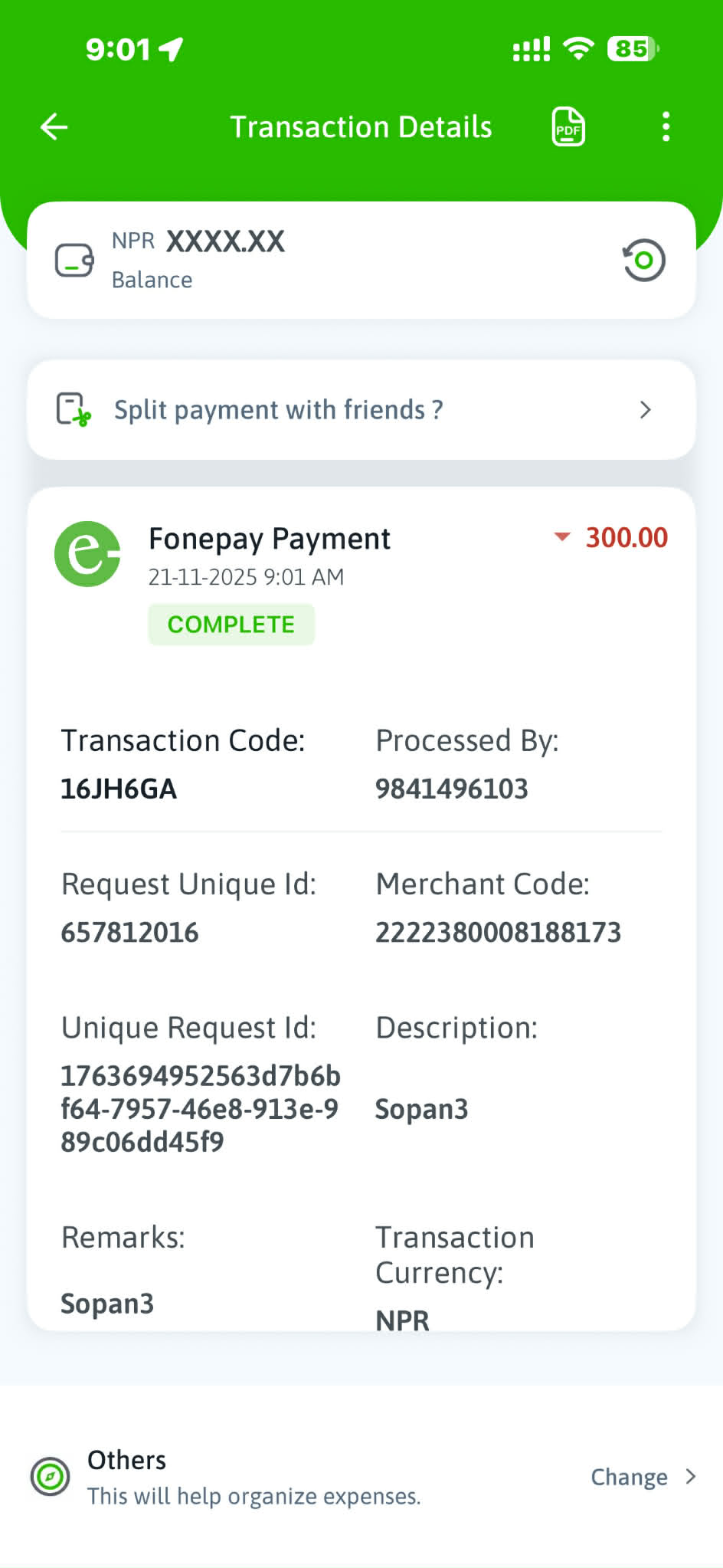Tap merchant code 2222380008188173
The width and height of the screenshot is (723, 1568).
click(x=498, y=933)
